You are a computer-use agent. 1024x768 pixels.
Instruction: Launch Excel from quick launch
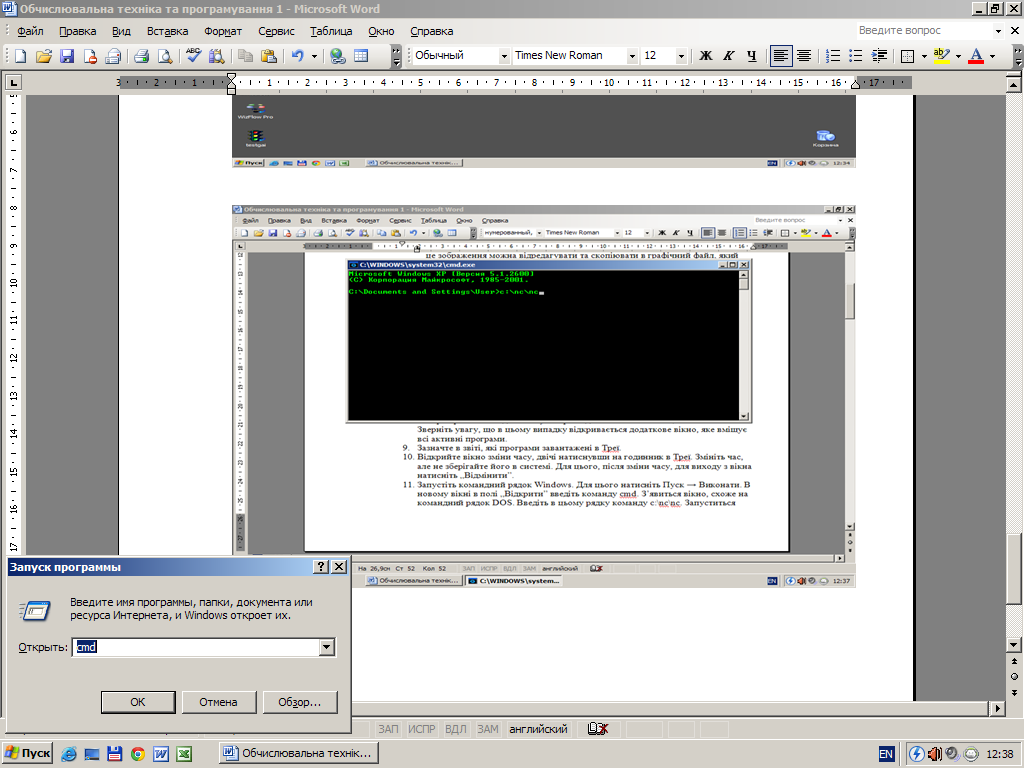184,754
